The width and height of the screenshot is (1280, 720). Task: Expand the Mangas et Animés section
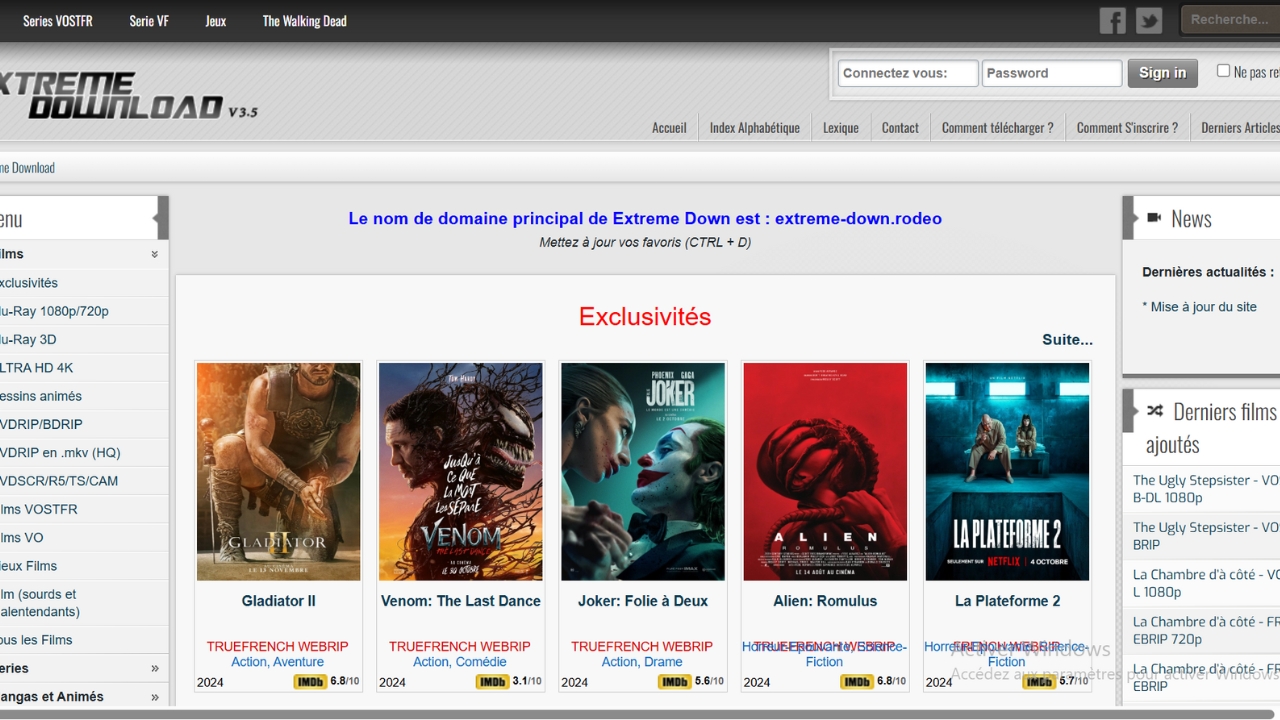point(154,697)
